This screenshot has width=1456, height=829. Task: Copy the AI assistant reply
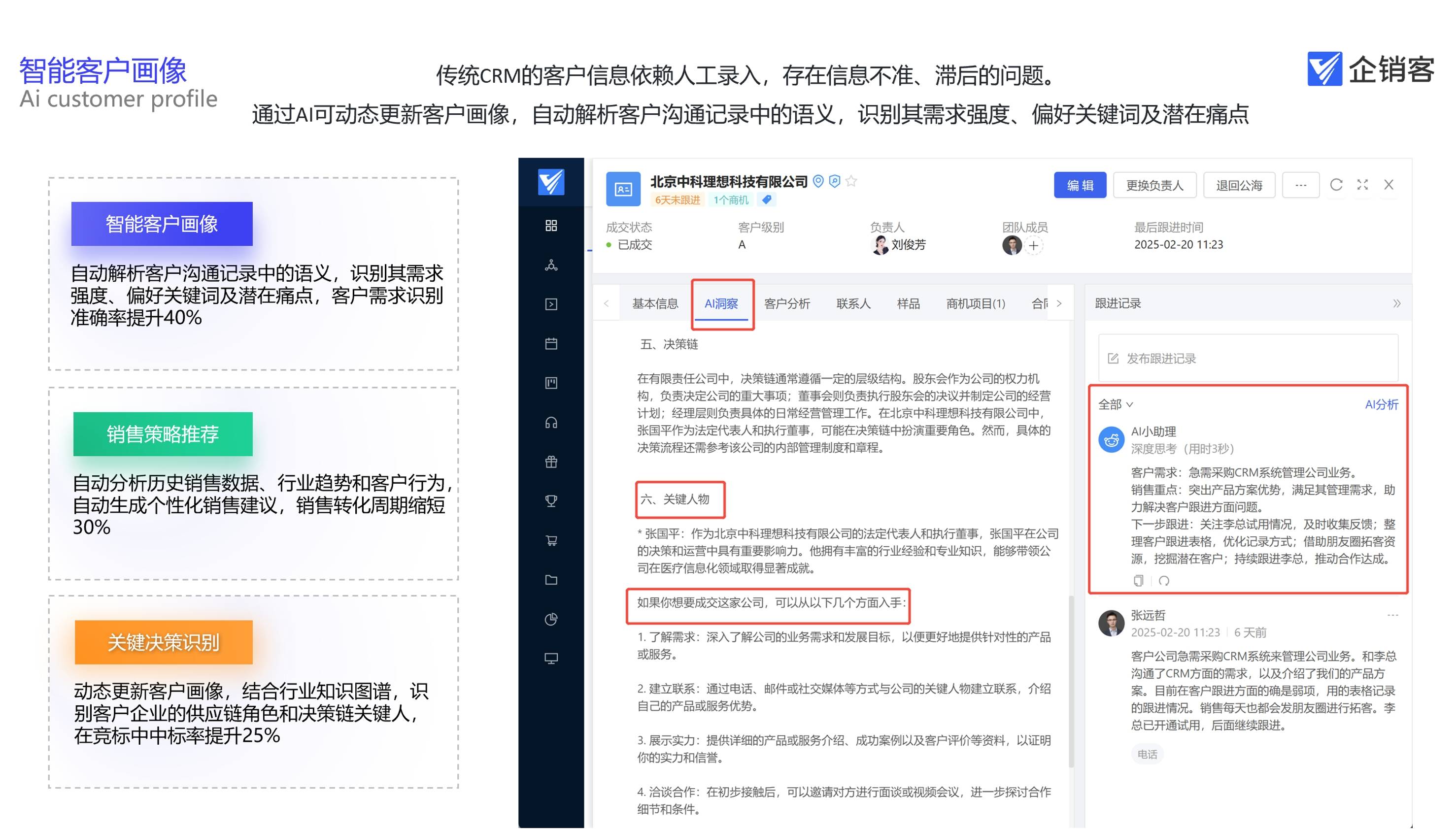(x=1138, y=580)
